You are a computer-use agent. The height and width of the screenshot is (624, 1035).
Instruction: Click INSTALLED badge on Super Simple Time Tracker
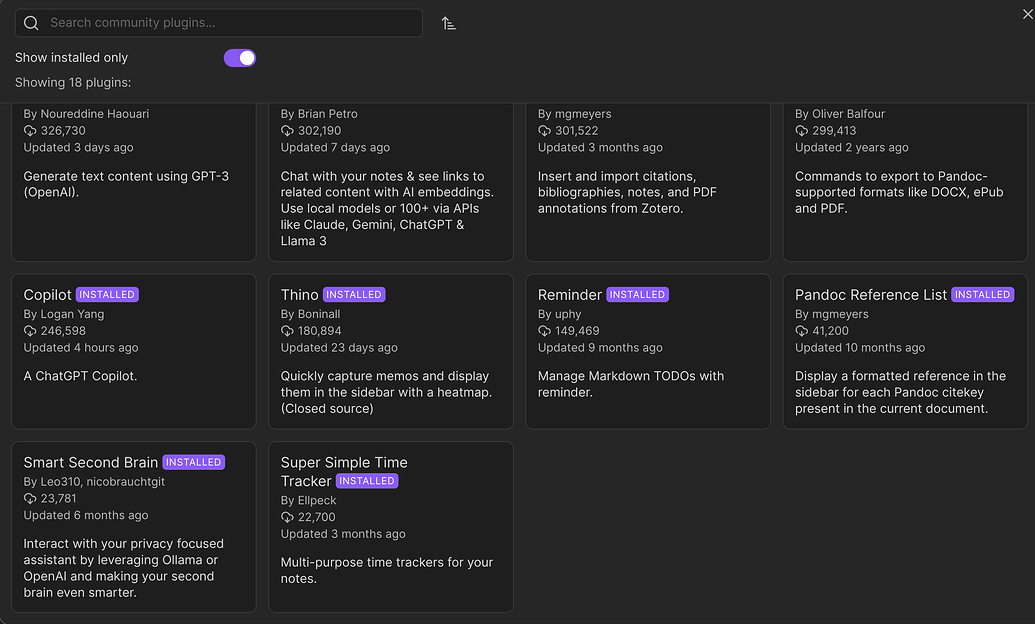click(x=367, y=481)
